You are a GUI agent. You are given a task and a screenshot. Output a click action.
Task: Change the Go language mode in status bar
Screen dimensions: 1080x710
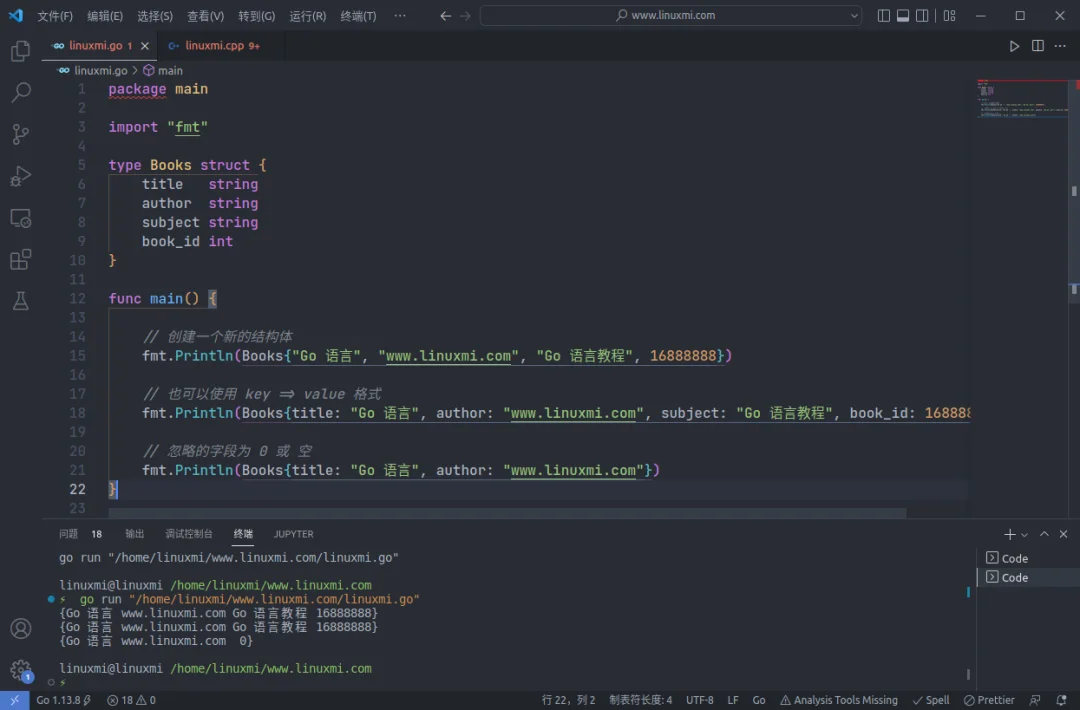[x=759, y=700]
